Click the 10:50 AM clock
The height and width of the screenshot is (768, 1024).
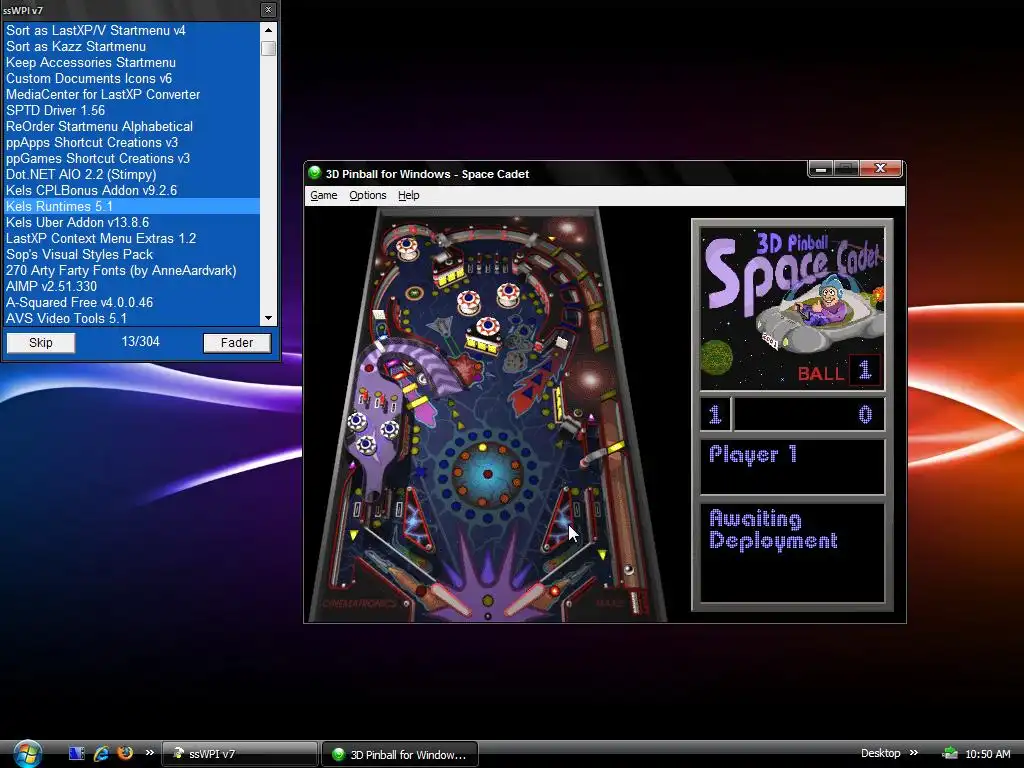pos(987,754)
